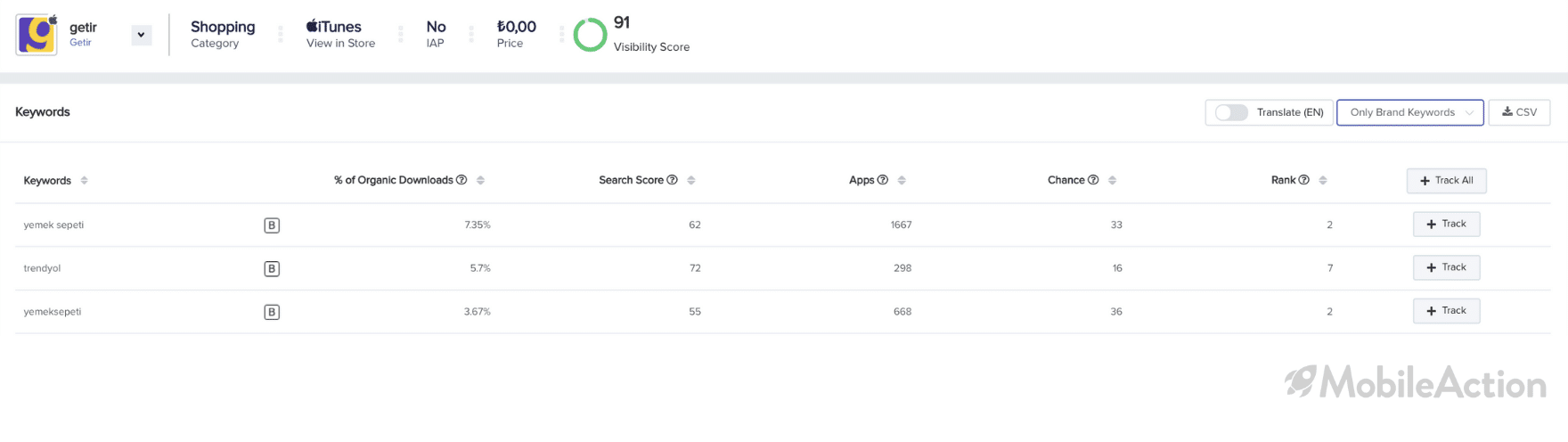Sort by the Apps column arrows
The height and width of the screenshot is (442, 1568).
(901, 180)
